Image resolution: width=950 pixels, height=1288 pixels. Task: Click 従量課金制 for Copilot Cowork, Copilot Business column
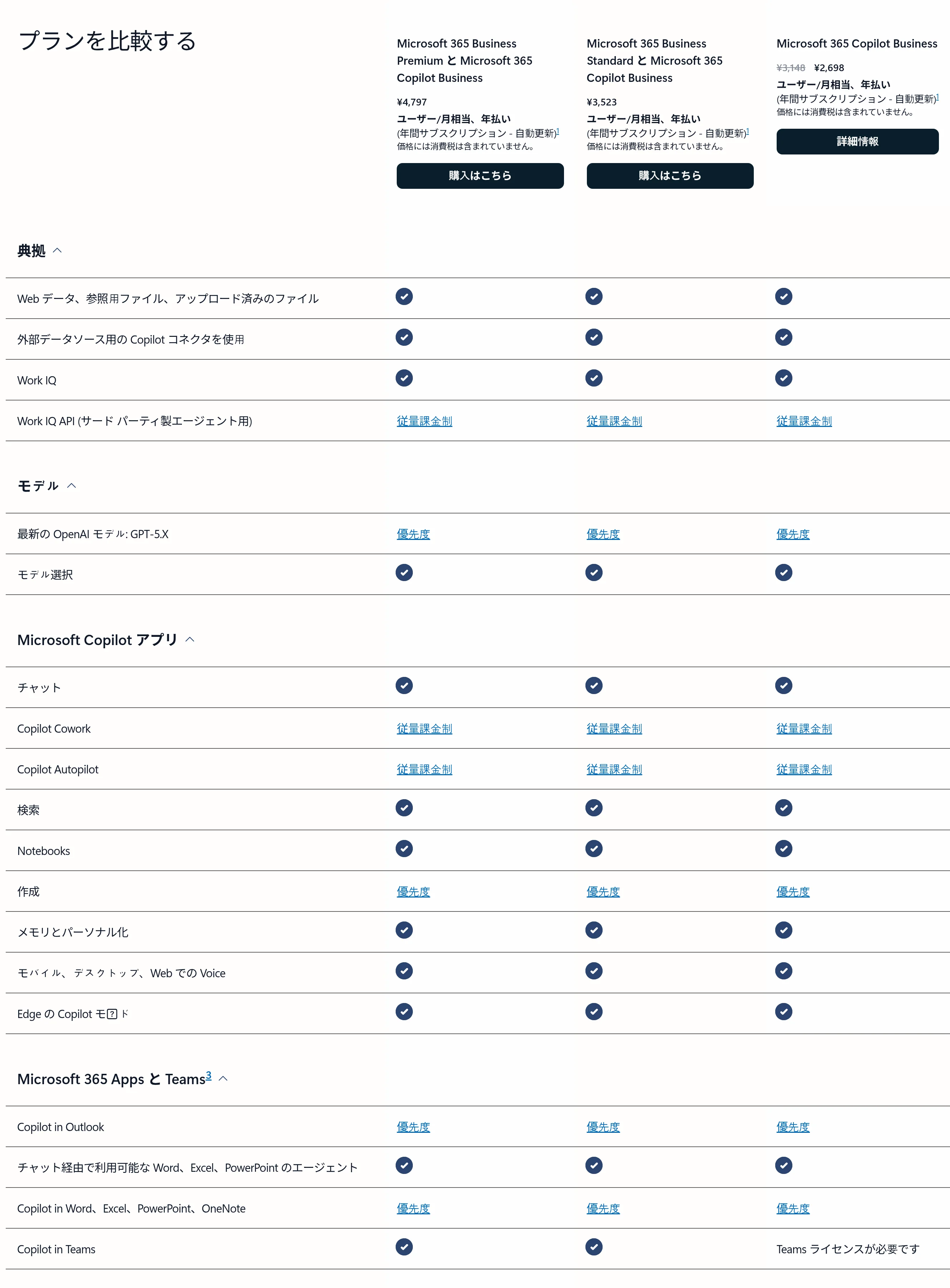coord(804,729)
